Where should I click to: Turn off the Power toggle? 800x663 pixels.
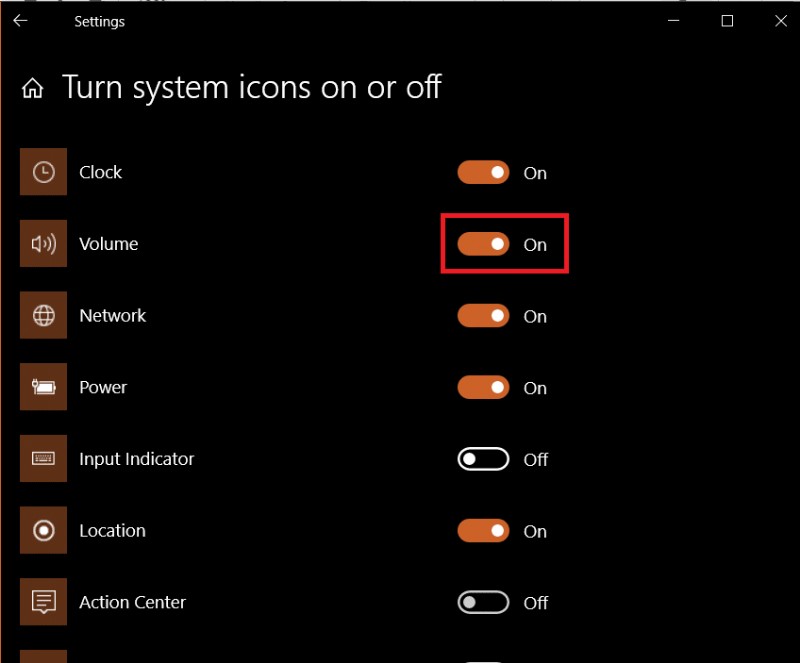tap(483, 388)
